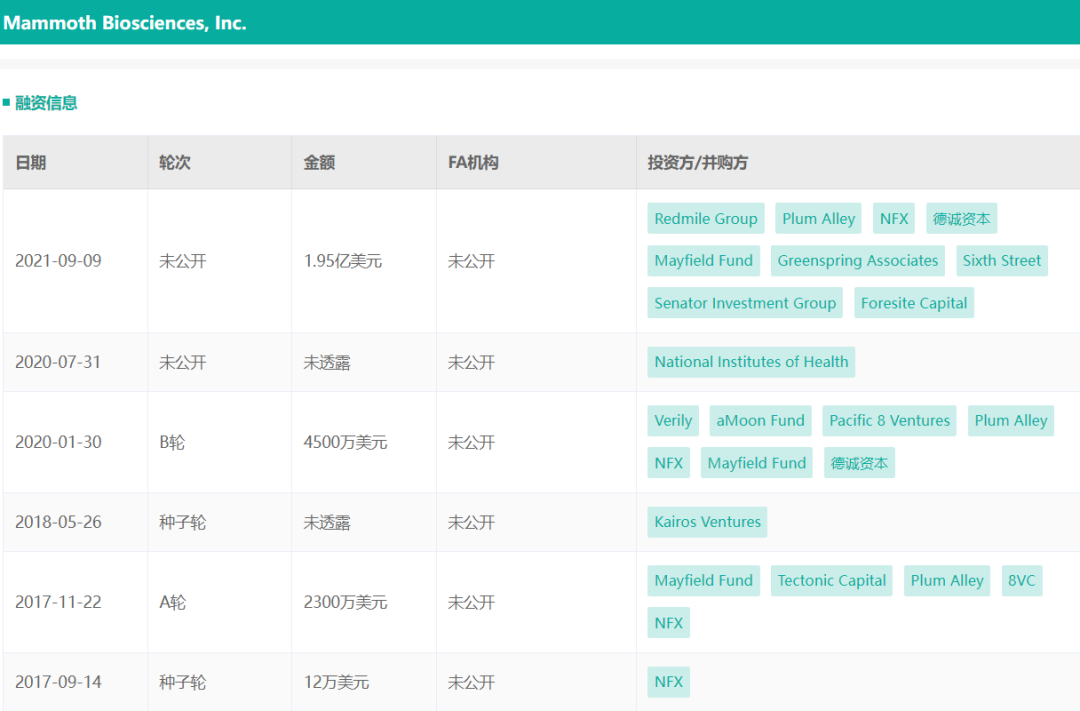Click the Verily investor tag
The width and height of the screenshot is (1080, 711).
673,421
